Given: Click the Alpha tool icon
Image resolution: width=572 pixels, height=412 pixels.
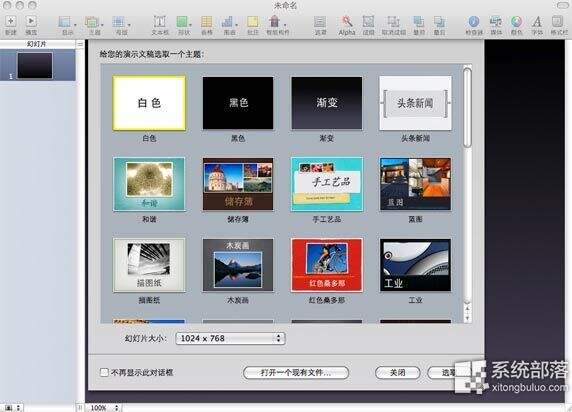Looking at the screenshot, I should coord(347,22).
